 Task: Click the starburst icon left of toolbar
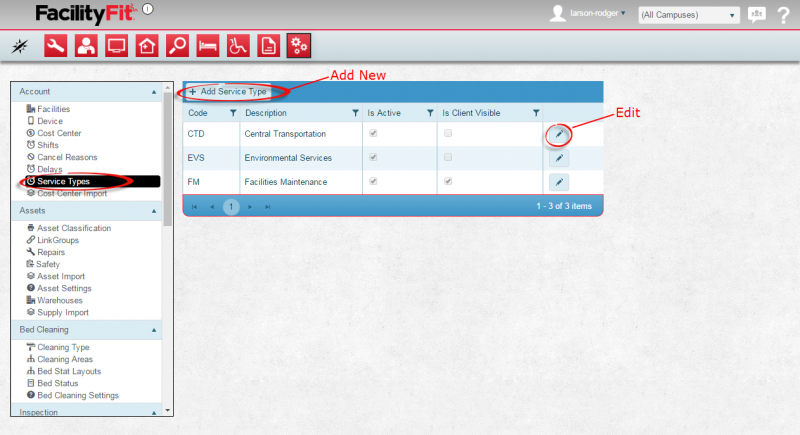(20, 46)
